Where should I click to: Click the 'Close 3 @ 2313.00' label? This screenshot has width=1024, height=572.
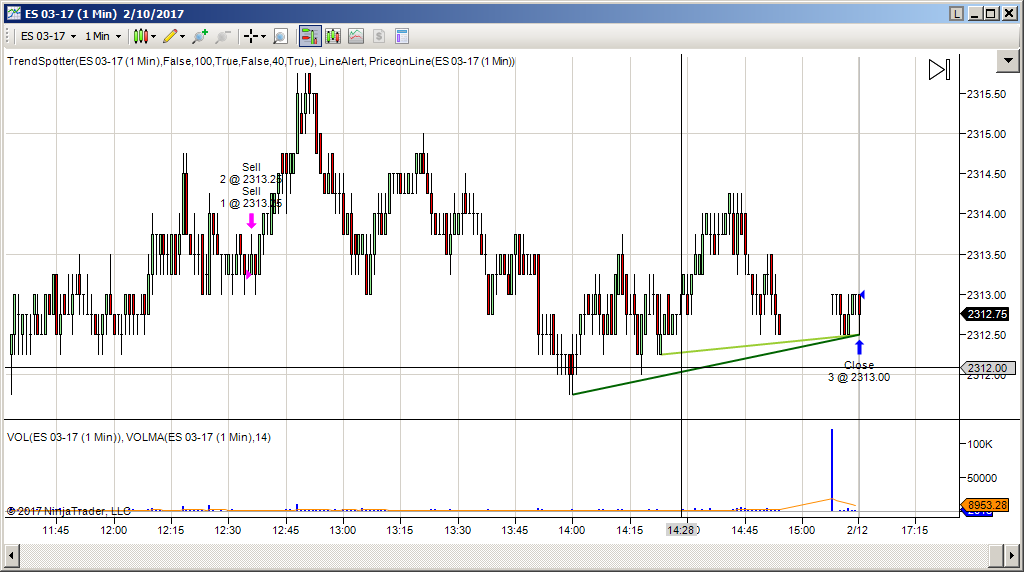click(x=859, y=372)
